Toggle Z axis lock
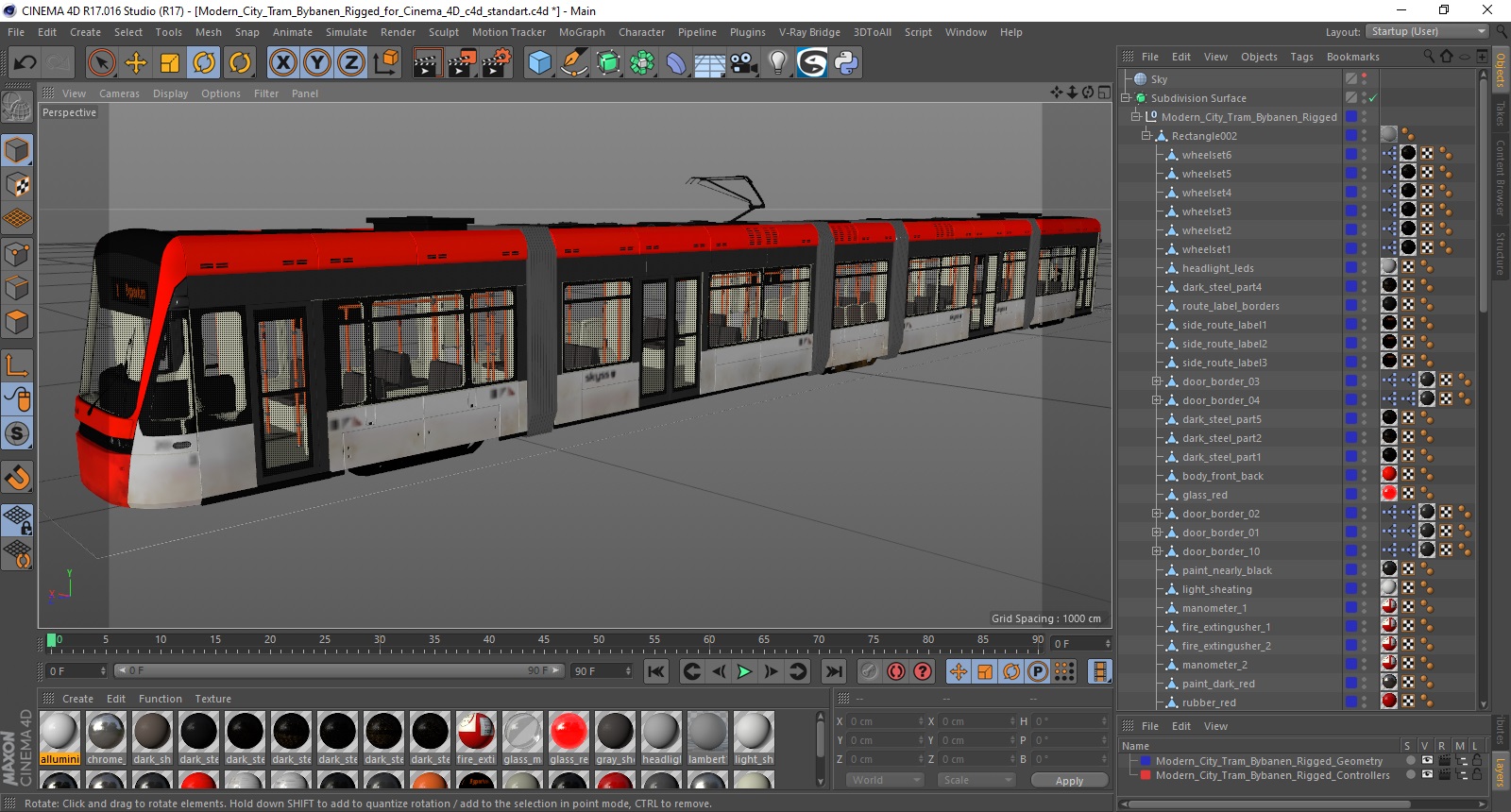 coord(351,63)
